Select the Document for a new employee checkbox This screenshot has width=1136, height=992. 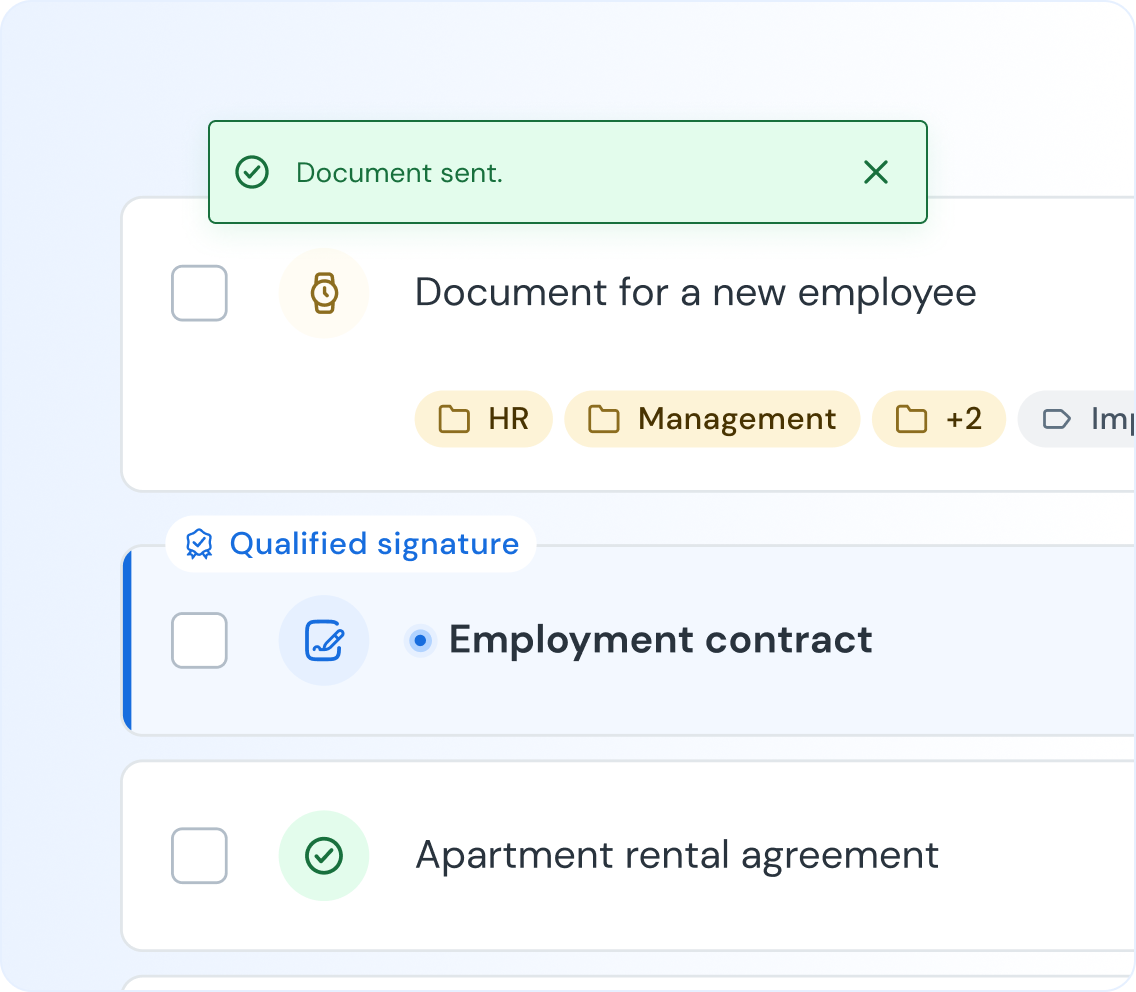(200, 293)
